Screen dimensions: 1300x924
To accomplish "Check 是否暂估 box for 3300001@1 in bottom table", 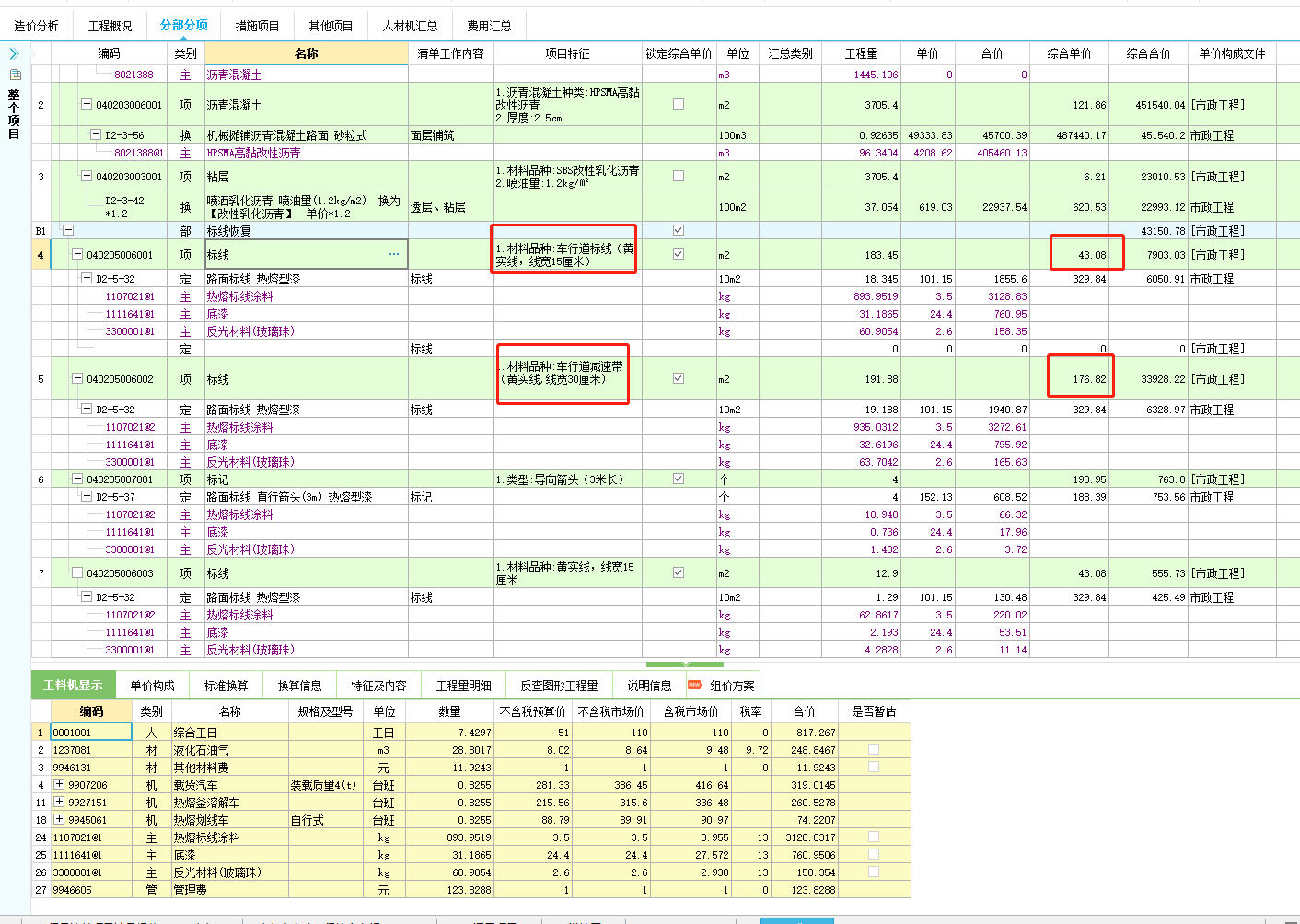I will pyautogui.click(x=874, y=872).
